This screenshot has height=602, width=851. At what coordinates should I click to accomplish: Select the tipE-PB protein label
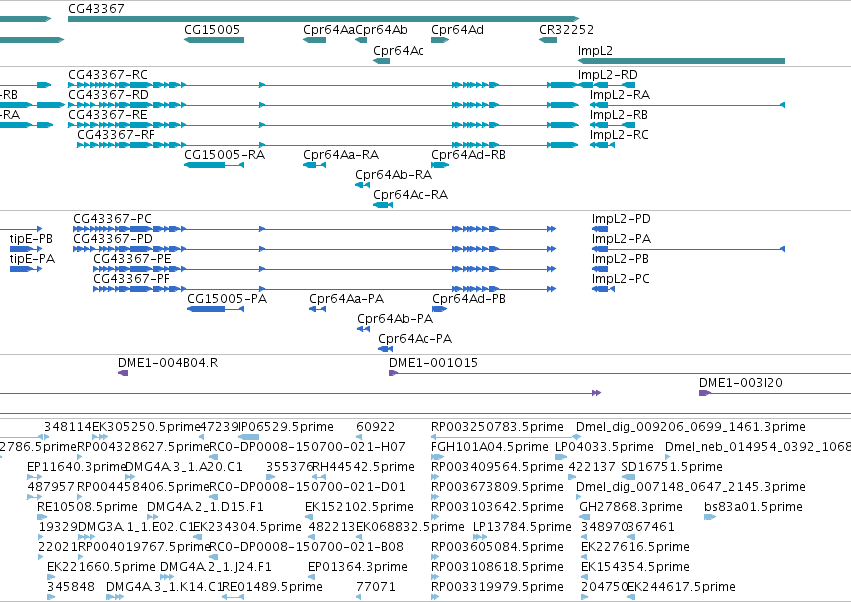[31, 238]
